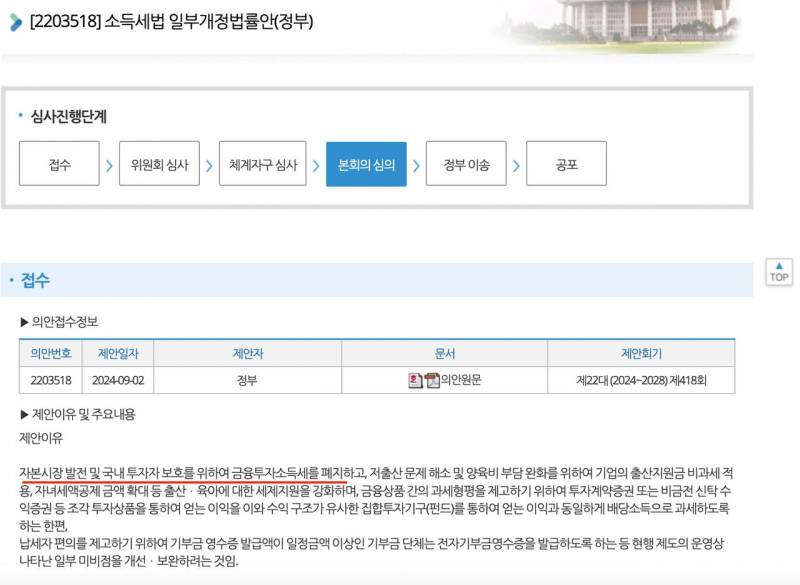Select the 공포 stage box
The height and width of the screenshot is (585, 800).
point(566,164)
